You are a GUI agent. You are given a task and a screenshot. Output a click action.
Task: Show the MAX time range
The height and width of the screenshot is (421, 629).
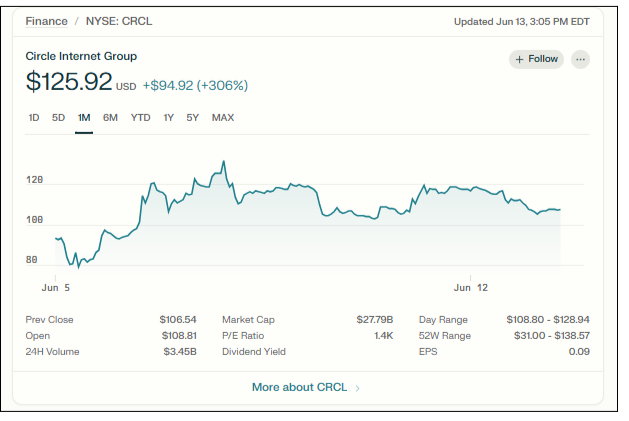tap(223, 118)
